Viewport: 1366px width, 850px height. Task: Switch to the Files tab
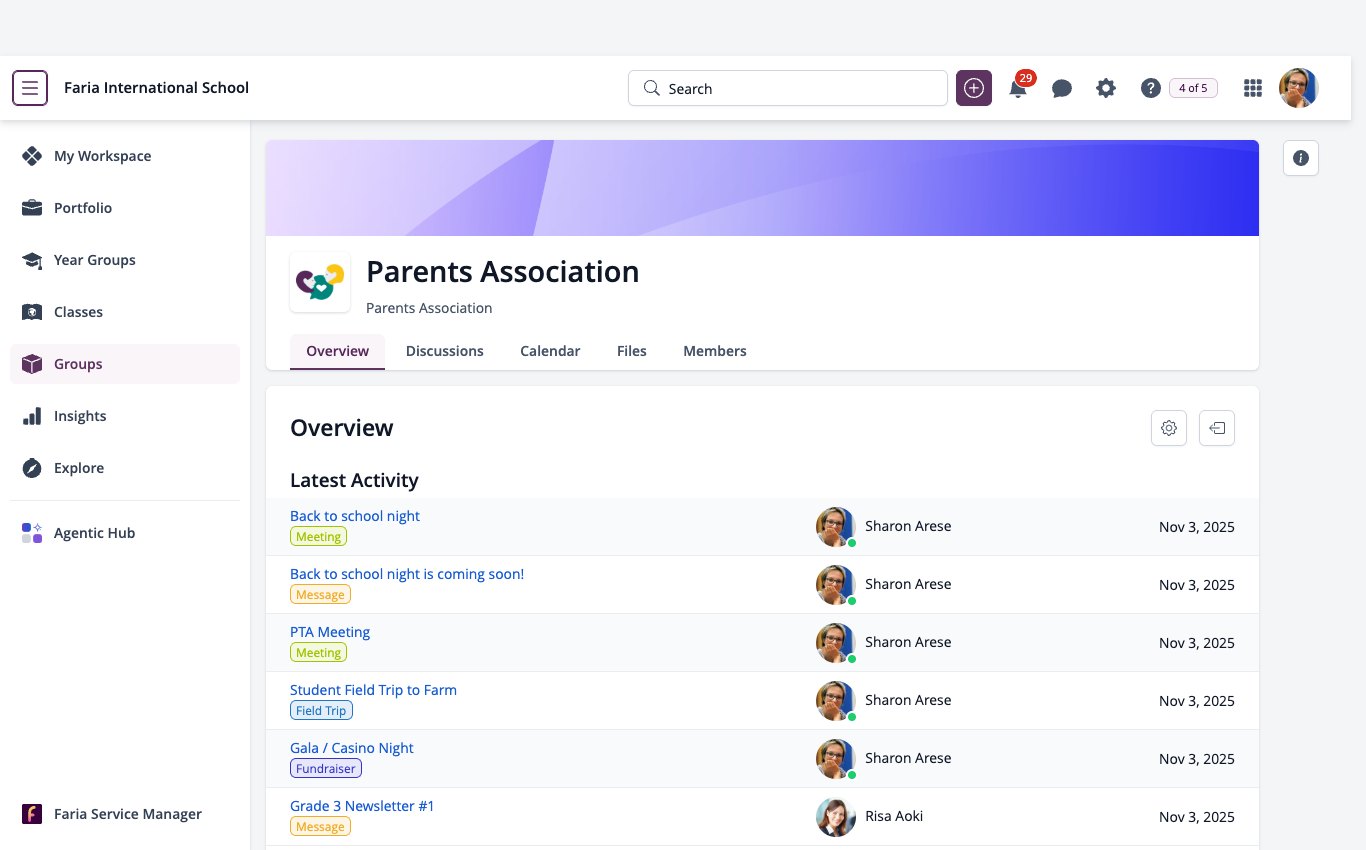632,351
